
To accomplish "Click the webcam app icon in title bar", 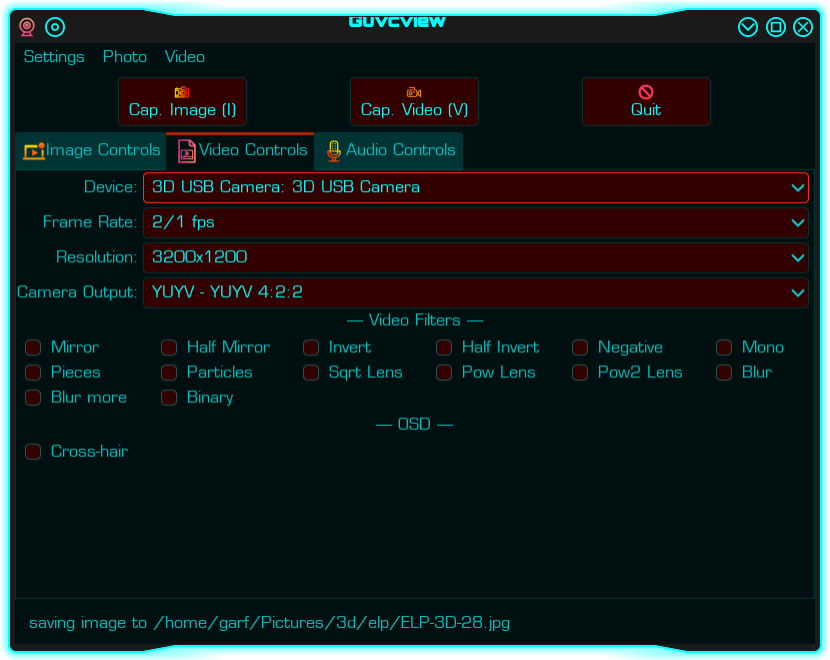I will (27, 27).
